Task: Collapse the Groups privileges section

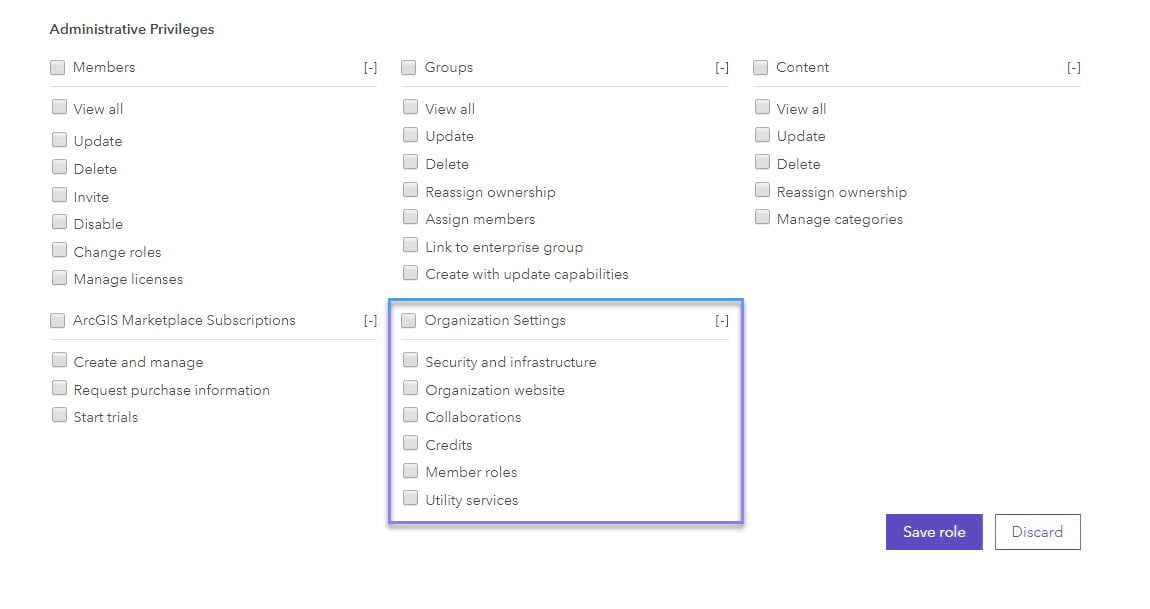Action: tap(722, 67)
